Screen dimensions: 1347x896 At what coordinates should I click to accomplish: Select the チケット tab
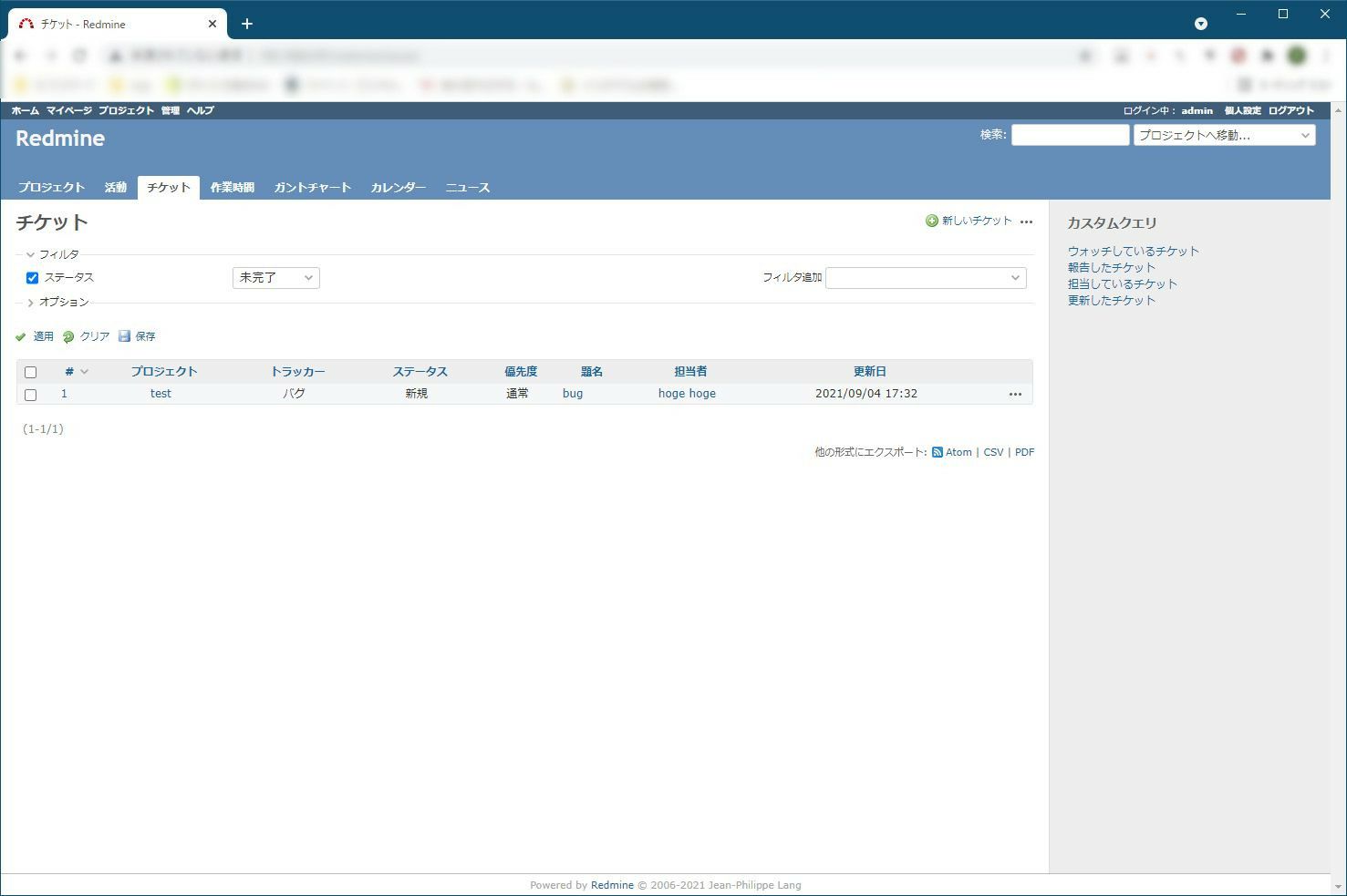(x=169, y=188)
